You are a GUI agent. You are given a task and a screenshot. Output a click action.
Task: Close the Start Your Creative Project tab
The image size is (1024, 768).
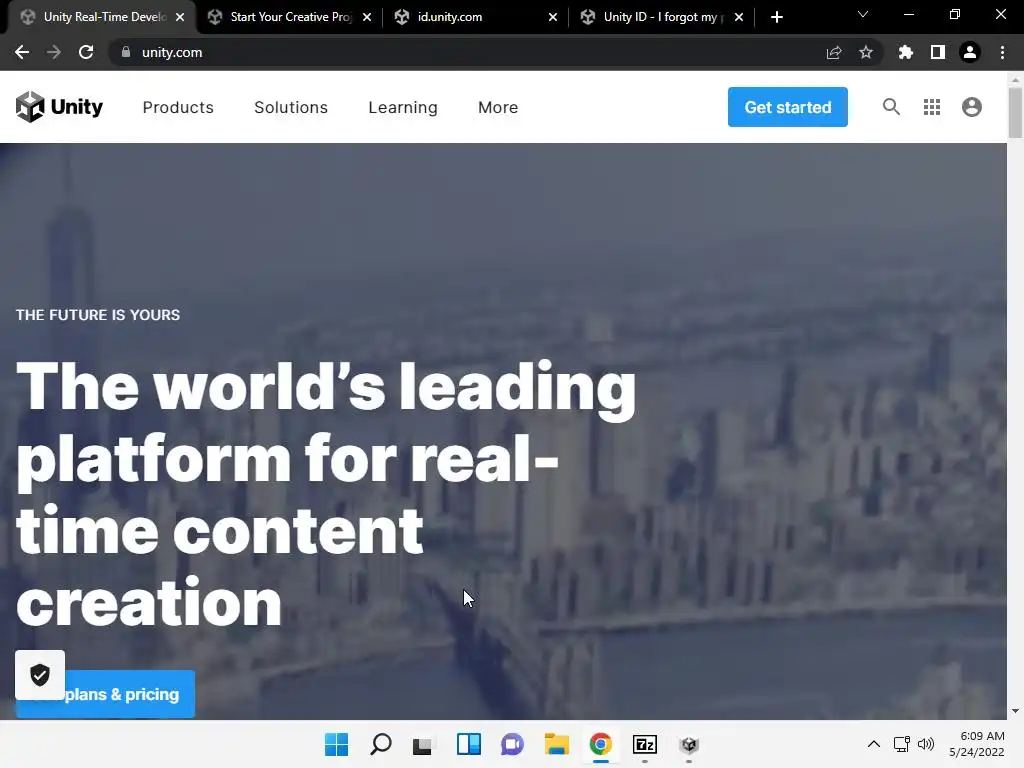367,17
